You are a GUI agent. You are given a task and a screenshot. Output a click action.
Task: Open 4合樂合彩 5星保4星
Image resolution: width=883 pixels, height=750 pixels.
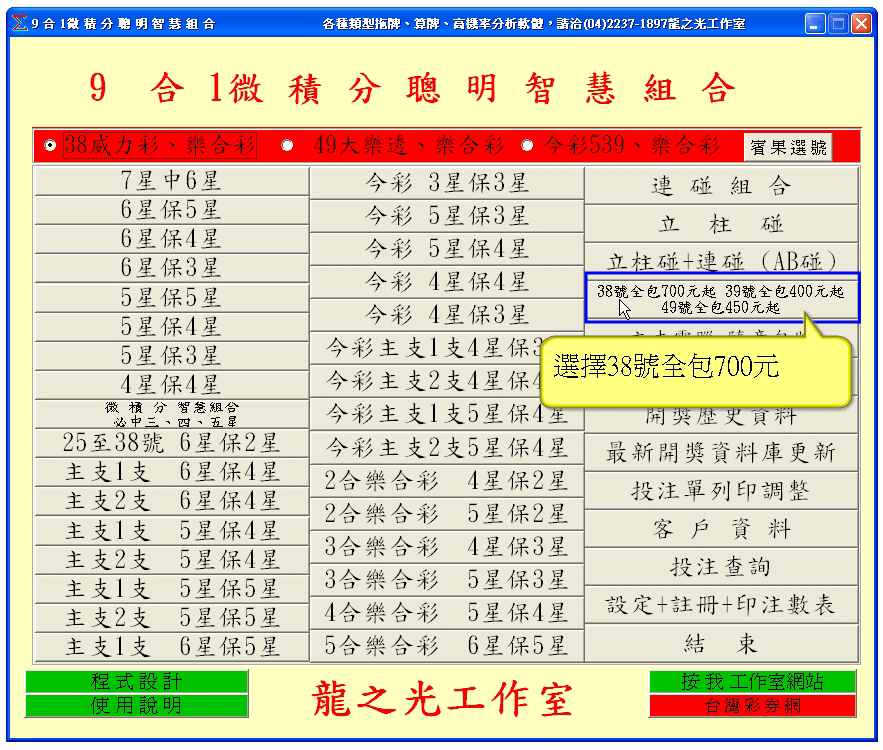[447, 613]
